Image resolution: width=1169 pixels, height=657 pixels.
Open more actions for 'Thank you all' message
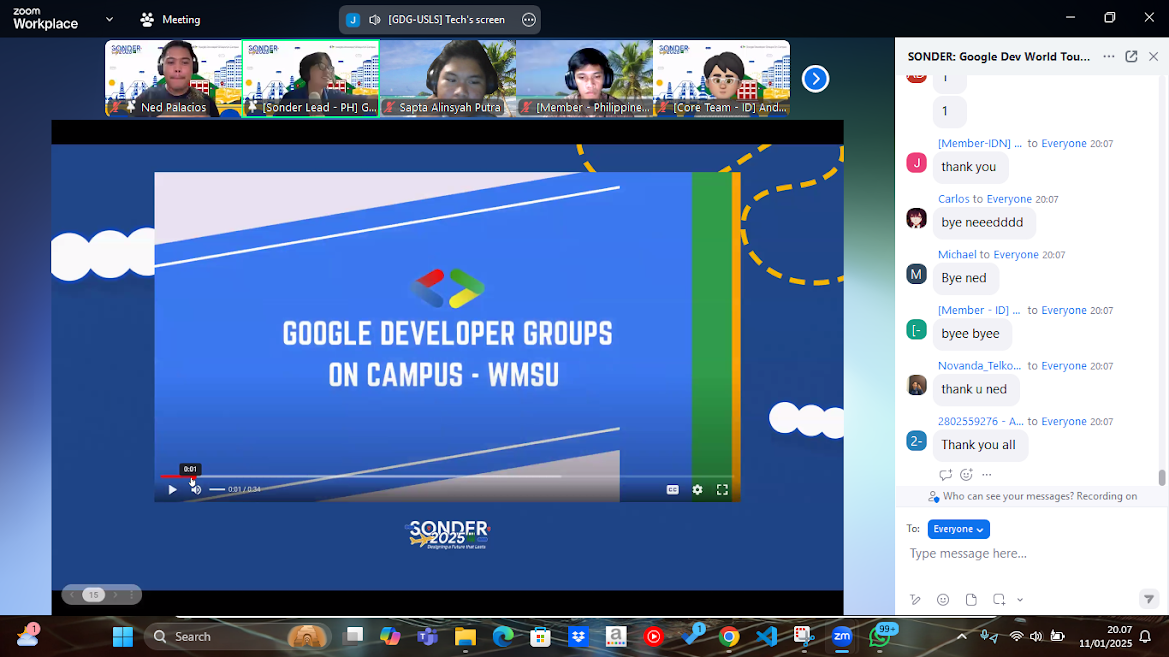986,474
